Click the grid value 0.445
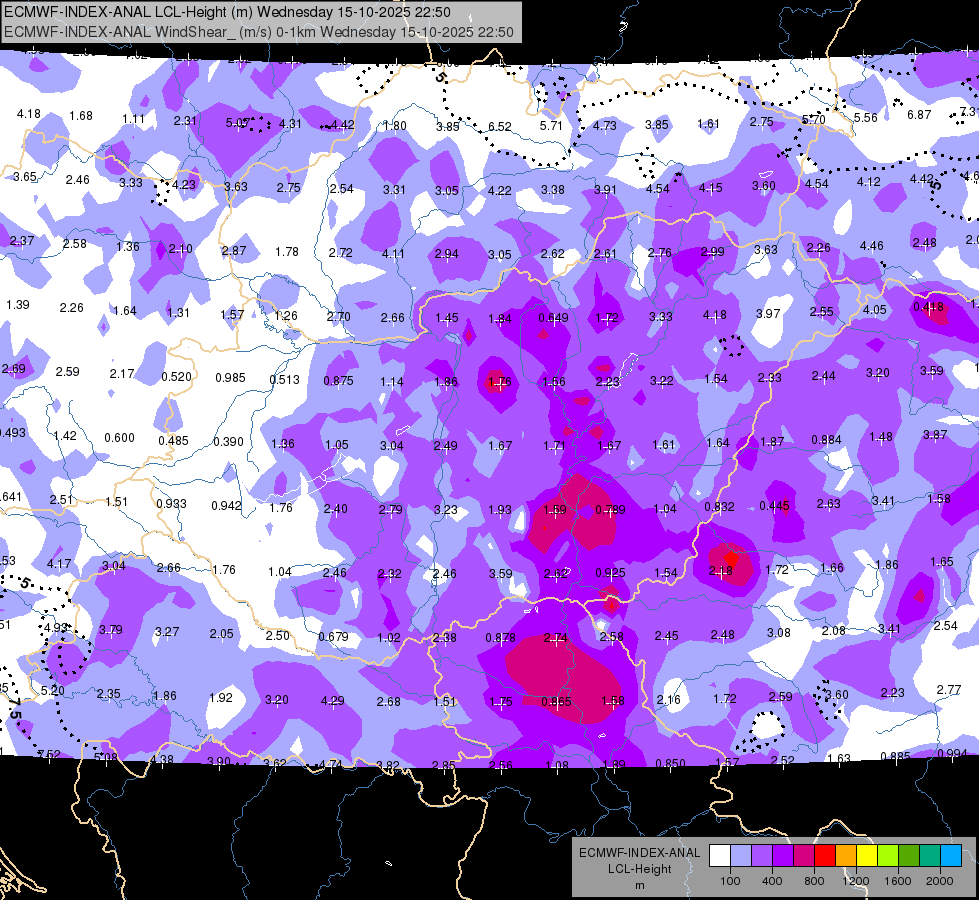 774,505
